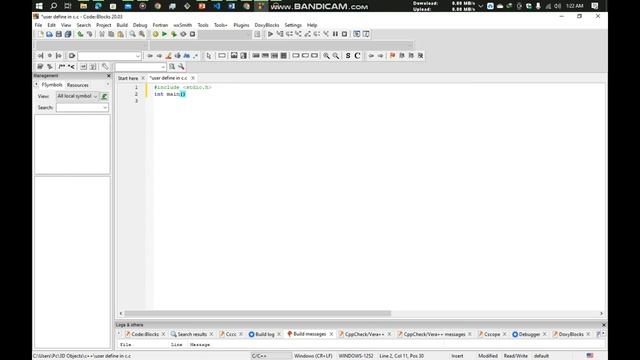
Task: Run the program with green play icon
Action: pos(164,34)
